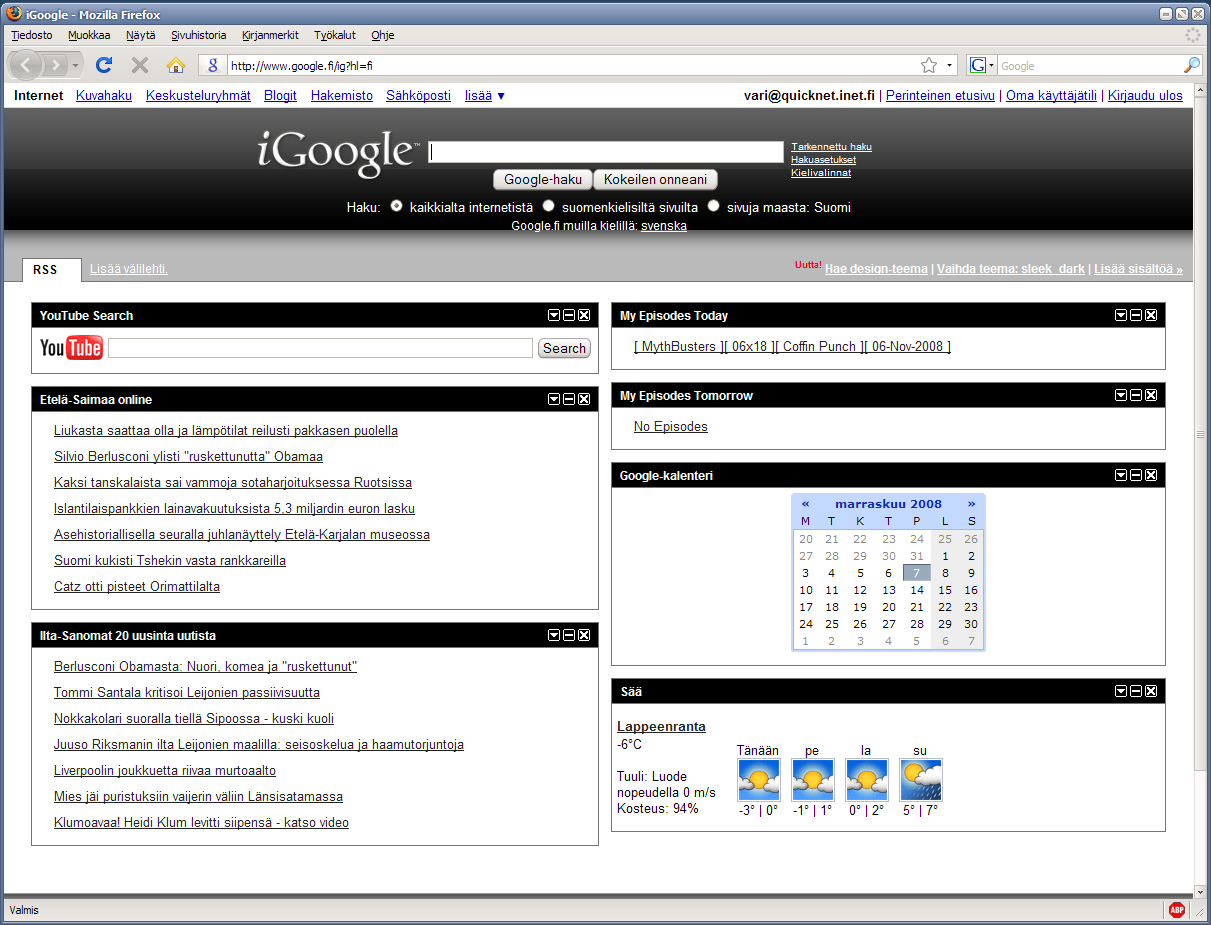Close the Google-kalenteri gadget

click(x=1151, y=475)
